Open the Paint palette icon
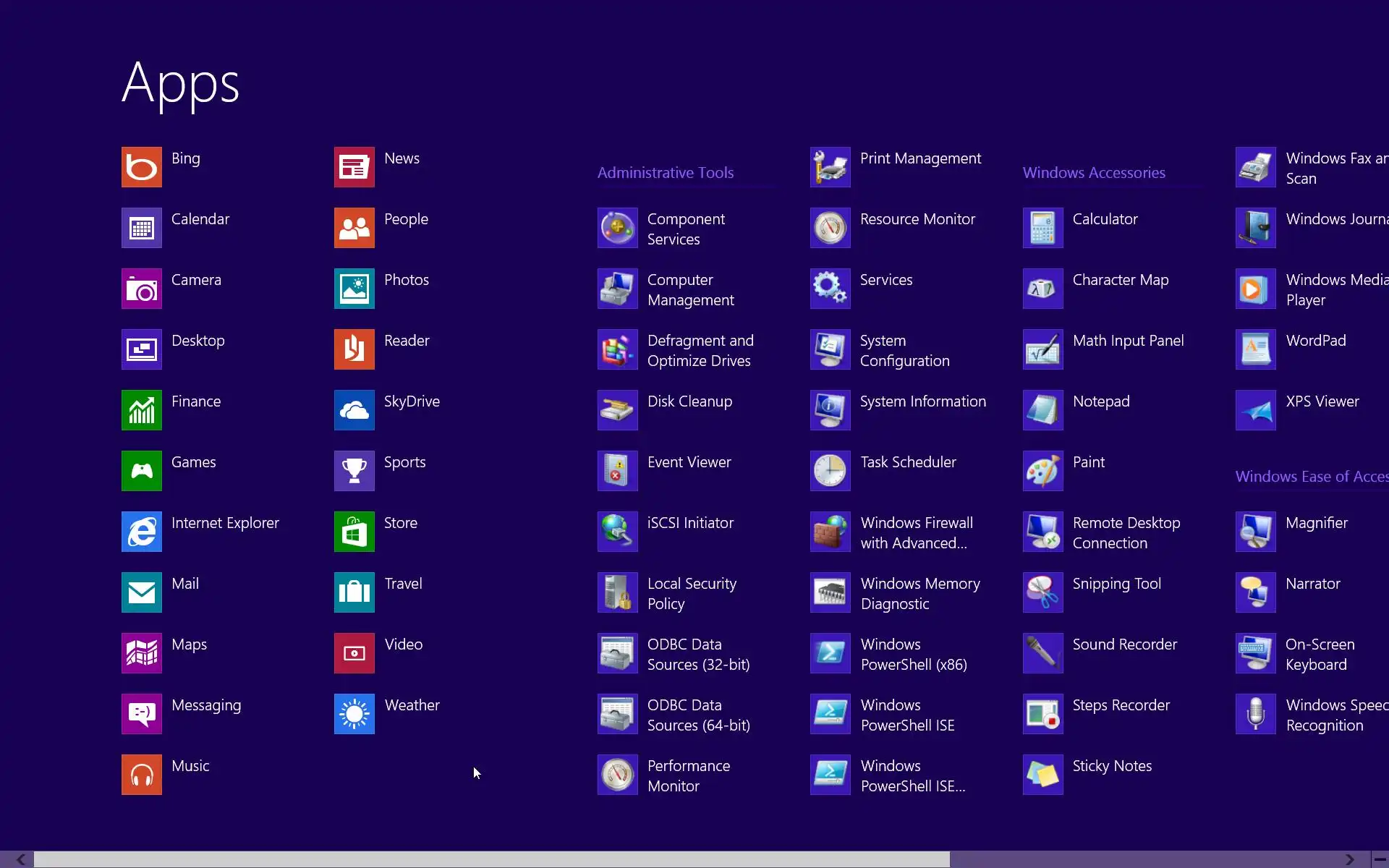This screenshot has height=868, width=1389. click(1042, 471)
